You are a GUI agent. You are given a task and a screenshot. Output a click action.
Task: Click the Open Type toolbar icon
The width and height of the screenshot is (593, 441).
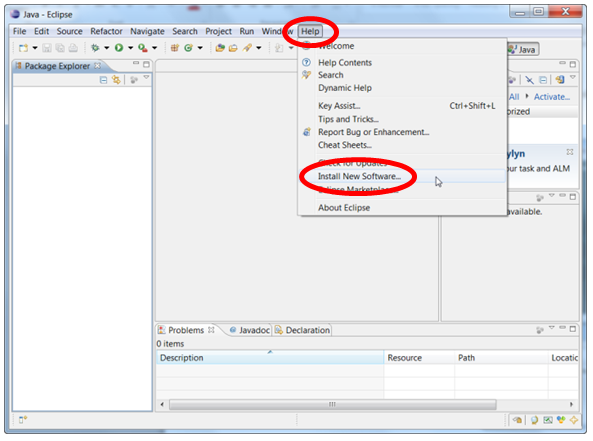pyautogui.click(x=220, y=48)
